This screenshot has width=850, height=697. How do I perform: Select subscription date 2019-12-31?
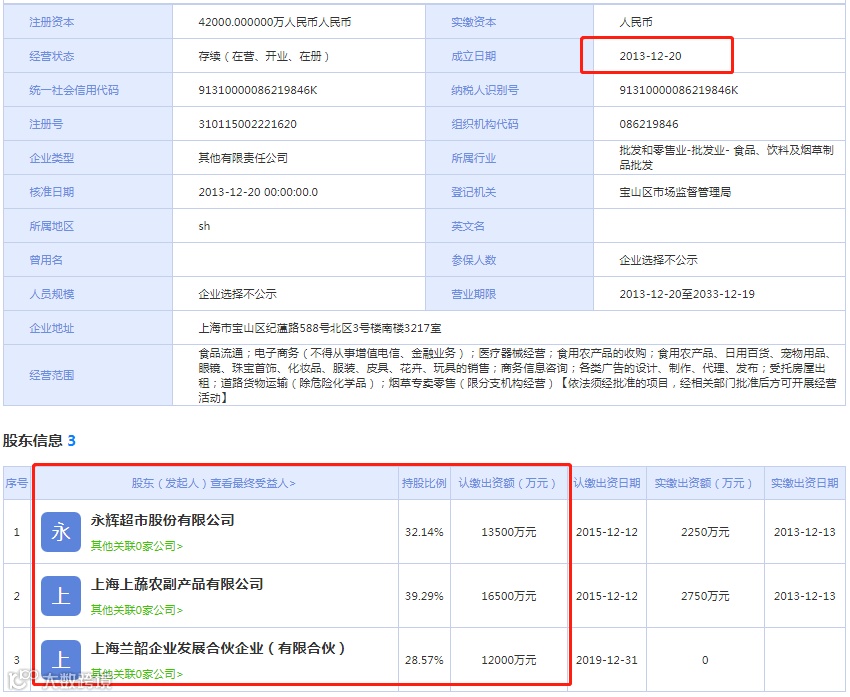pos(607,660)
